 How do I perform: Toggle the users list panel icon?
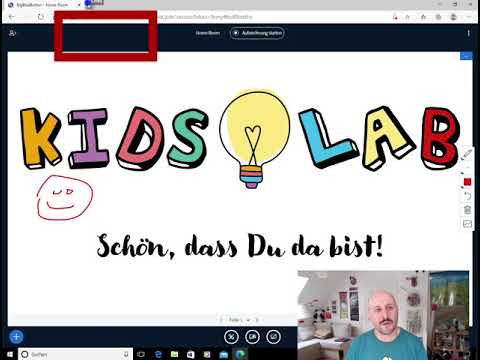pos(12,33)
